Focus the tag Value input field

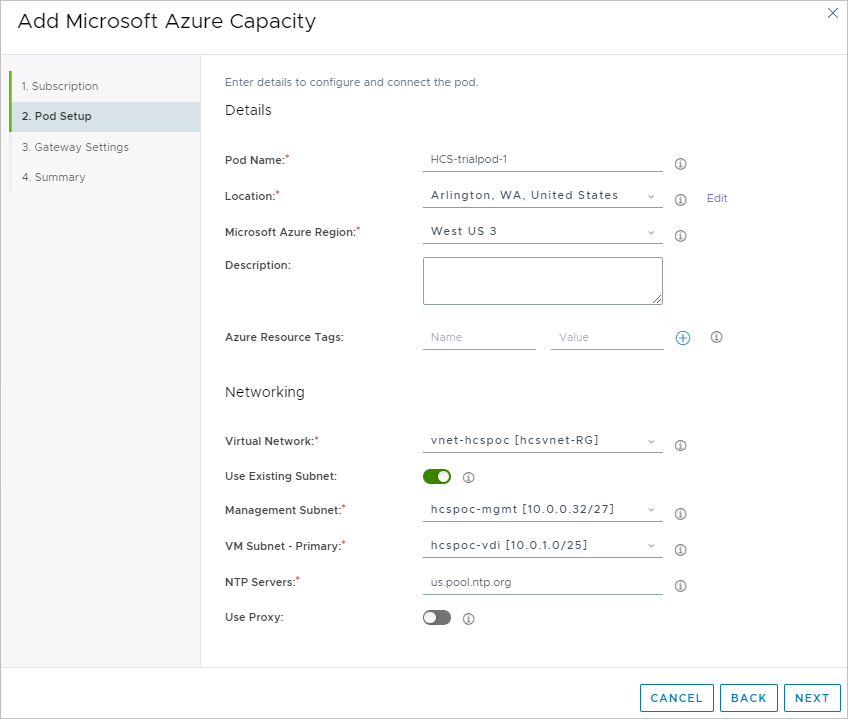click(607, 338)
